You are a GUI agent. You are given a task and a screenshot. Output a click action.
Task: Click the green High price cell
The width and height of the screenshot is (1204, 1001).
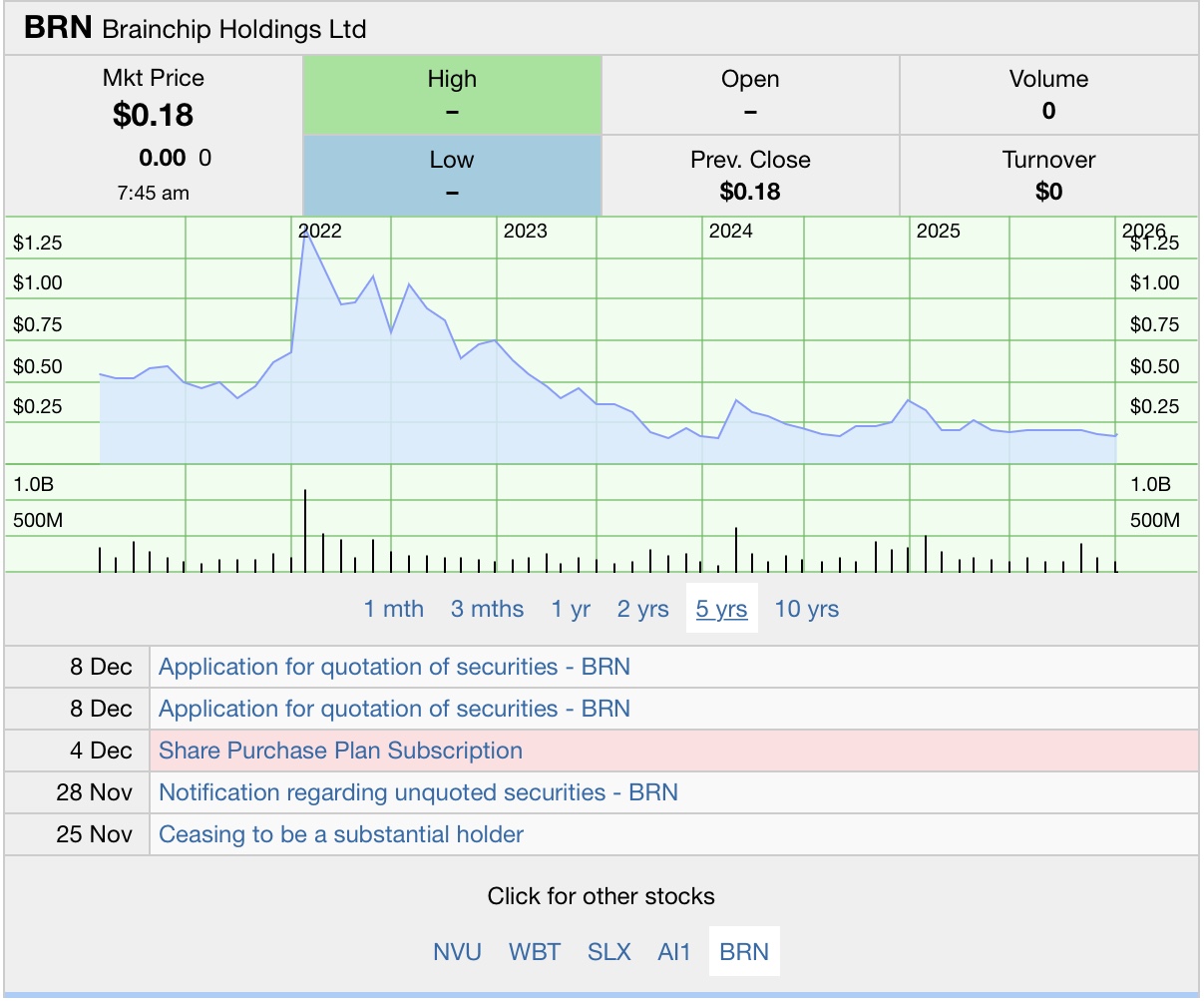click(x=452, y=95)
